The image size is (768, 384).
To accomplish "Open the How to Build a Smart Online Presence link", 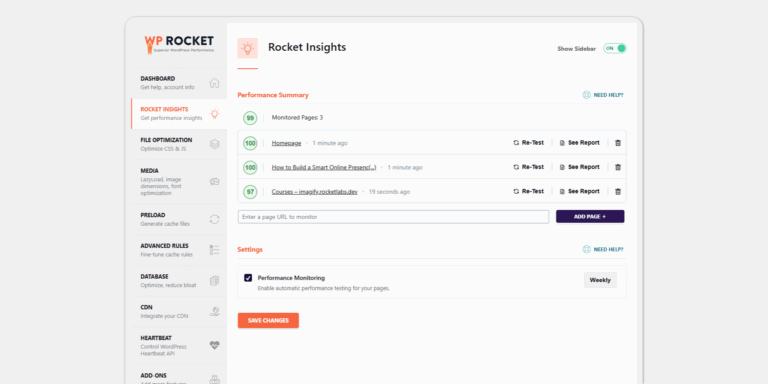I will point(324,168).
